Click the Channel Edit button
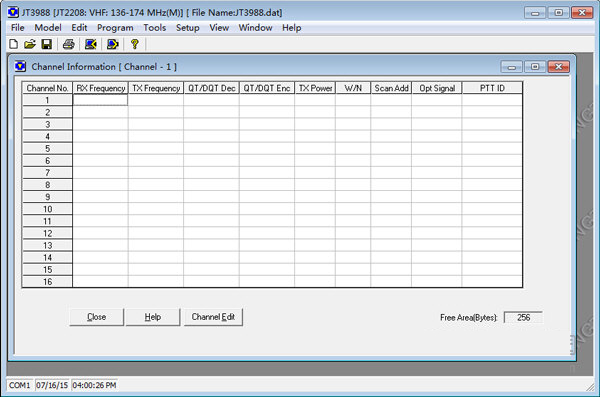 point(213,317)
